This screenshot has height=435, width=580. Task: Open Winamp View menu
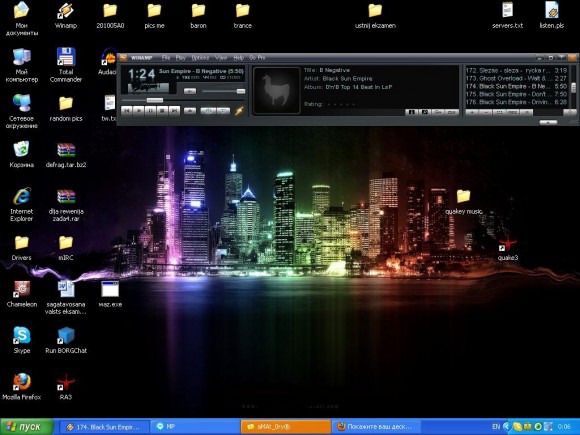[221, 58]
